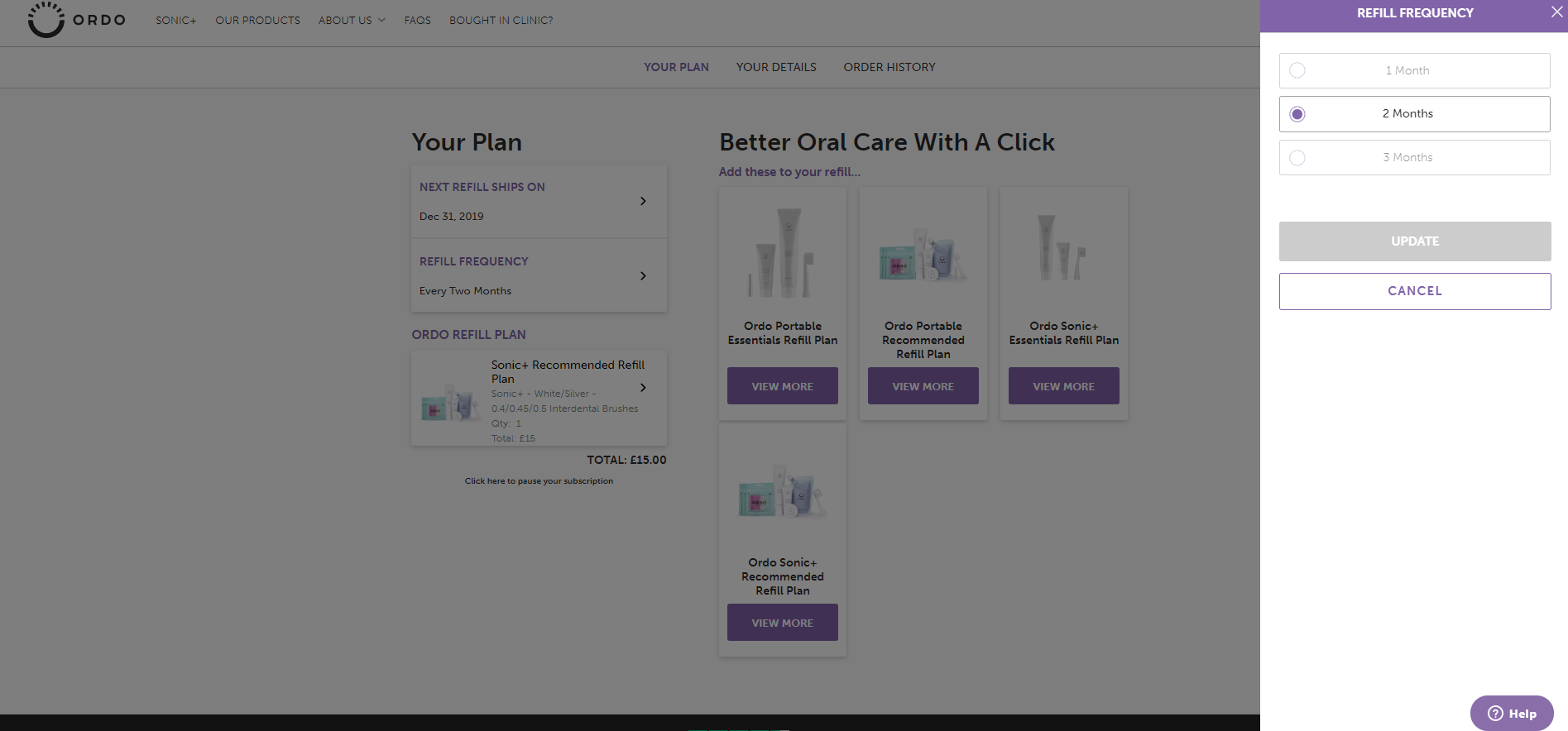Expand the Next Refill Ships On chevron
Screen dimensions: 1568x731
click(643, 201)
